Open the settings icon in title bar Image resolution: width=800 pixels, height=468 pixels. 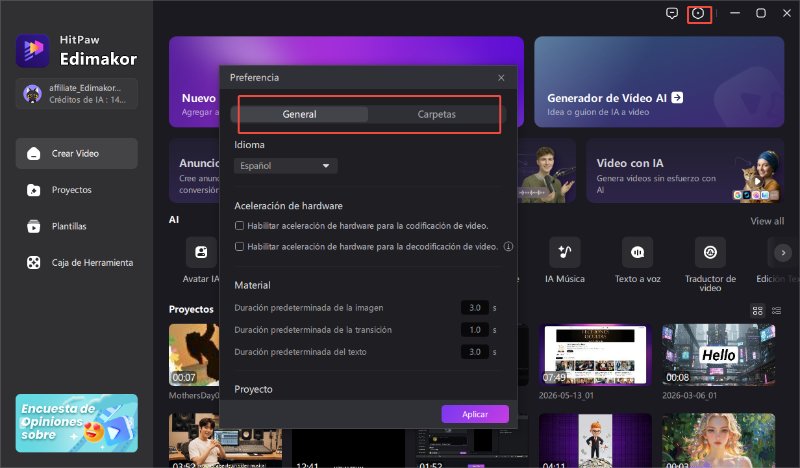(x=698, y=13)
